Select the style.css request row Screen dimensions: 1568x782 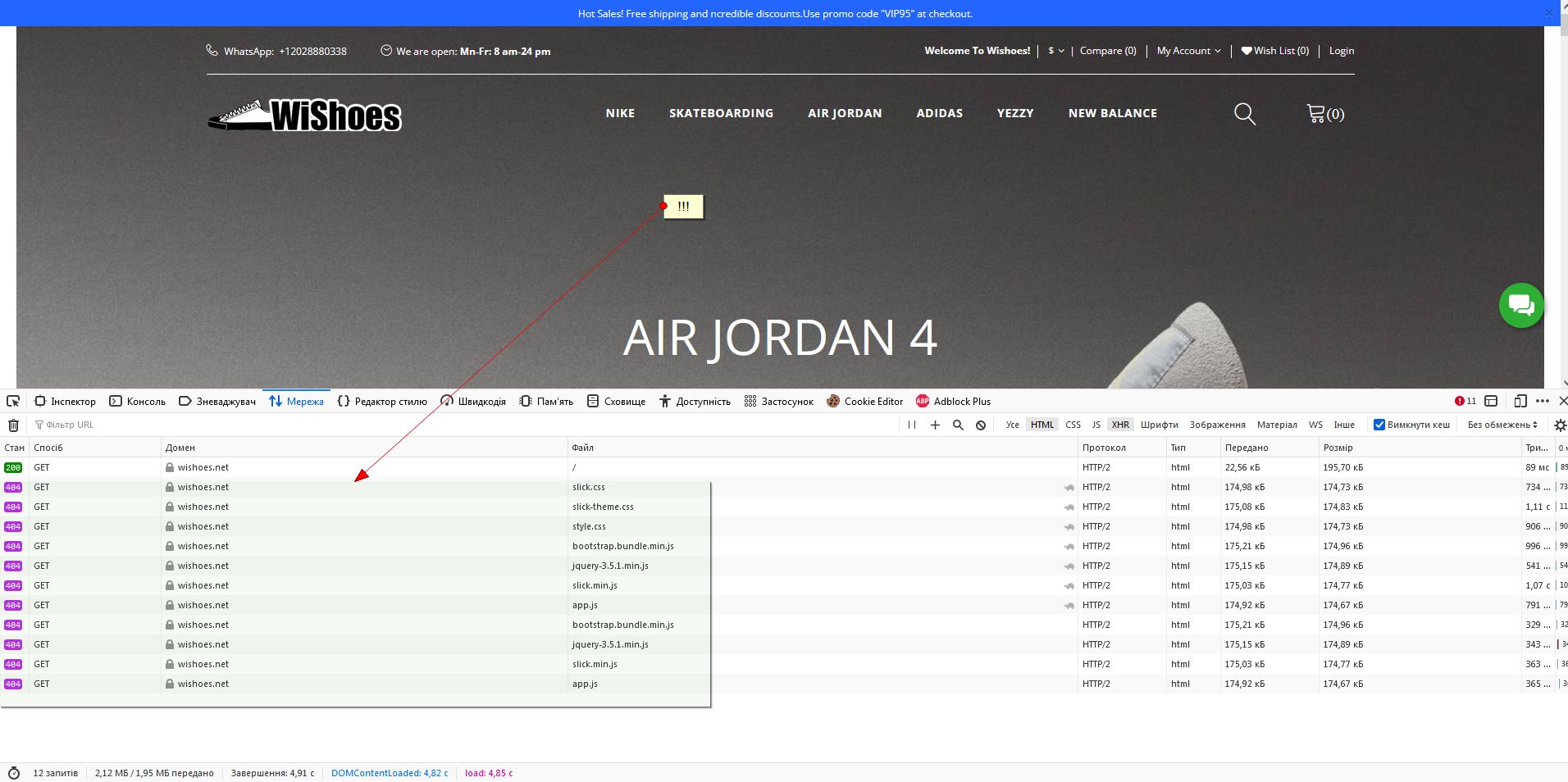[784, 526]
